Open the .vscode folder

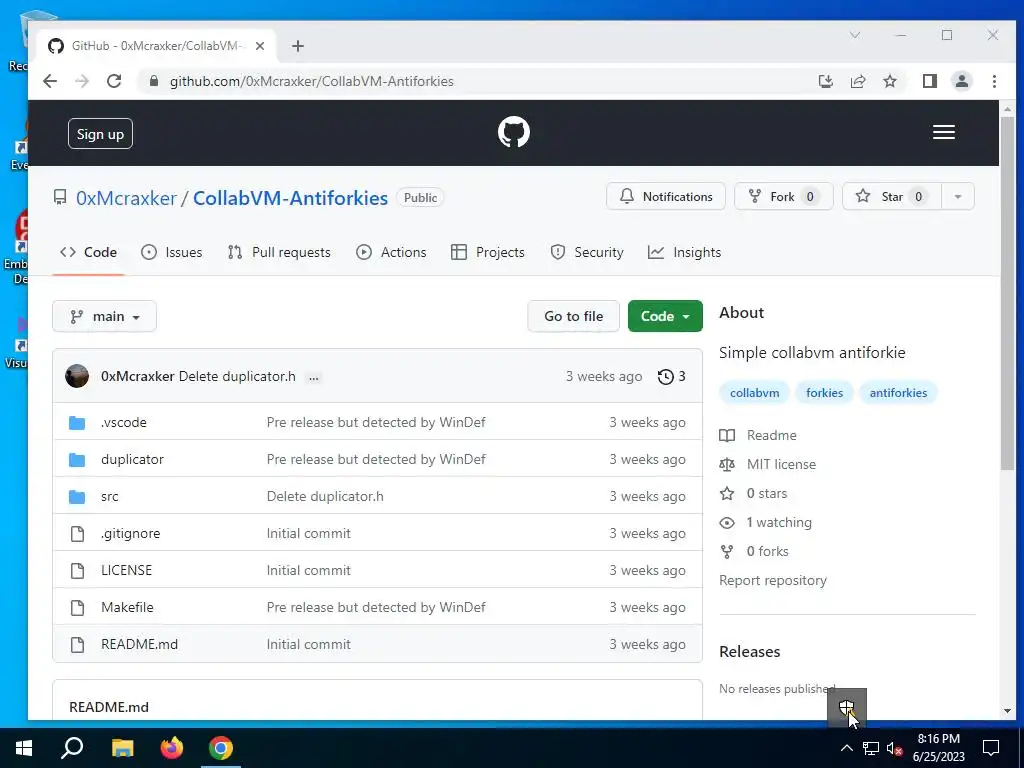pyautogui.click(x=124, y=423)
